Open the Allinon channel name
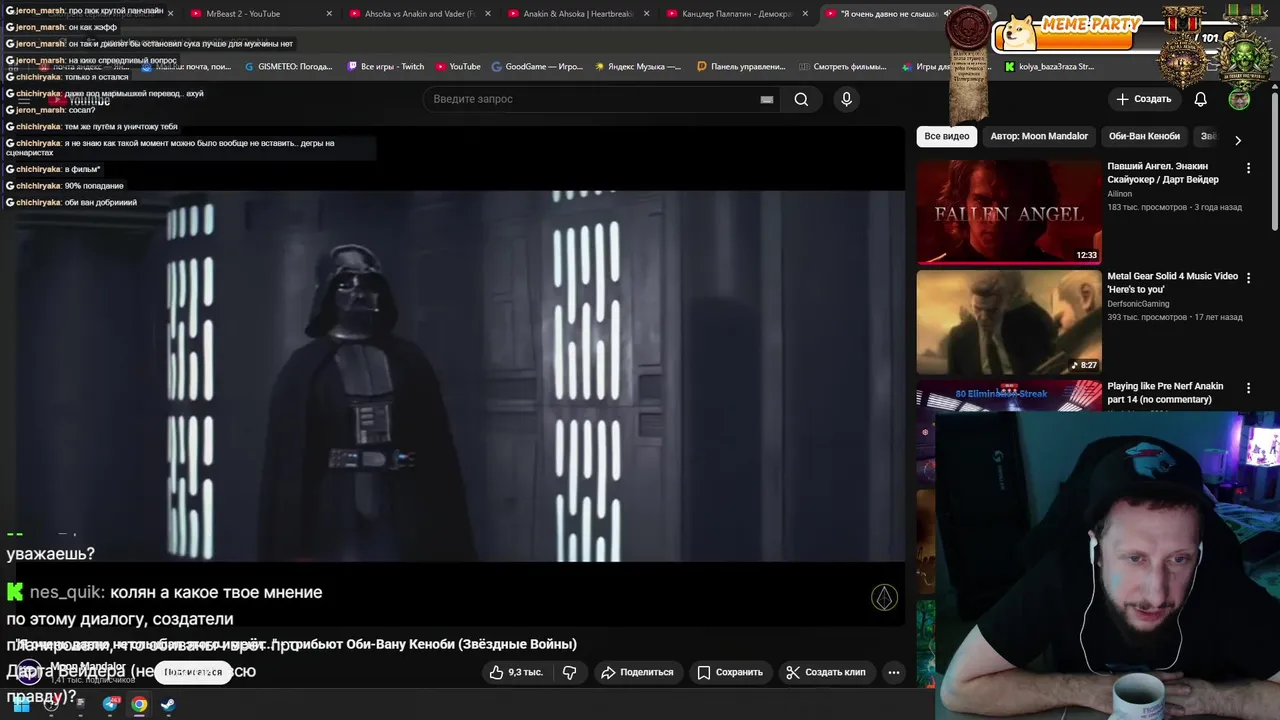The height and width of the screenshot is (720, 1280). (x=1120, y=194)
